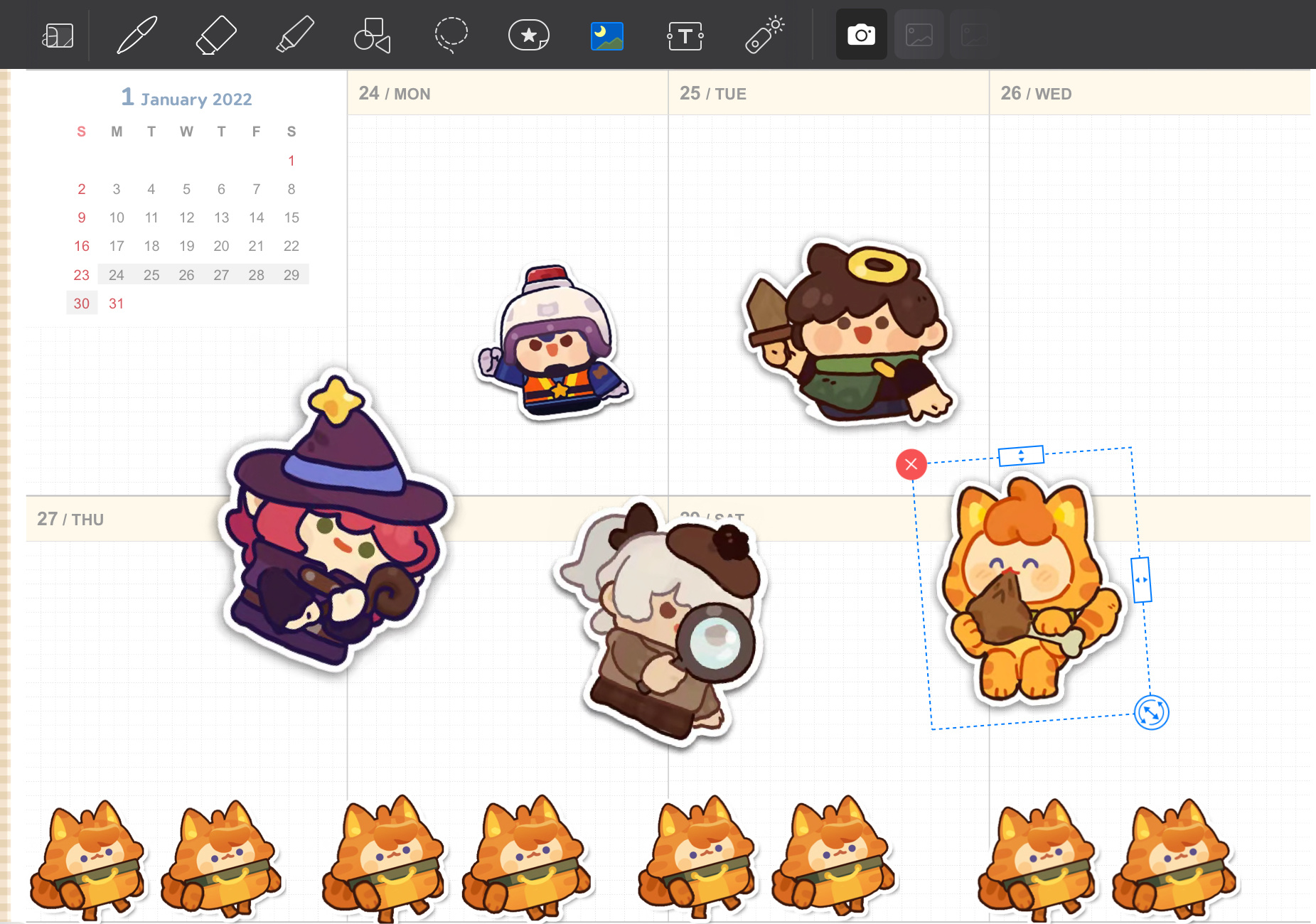This screenshot has width=1316, height=924.
Task: Open the January 2022 month title
Action: click(x=186, y=97)
